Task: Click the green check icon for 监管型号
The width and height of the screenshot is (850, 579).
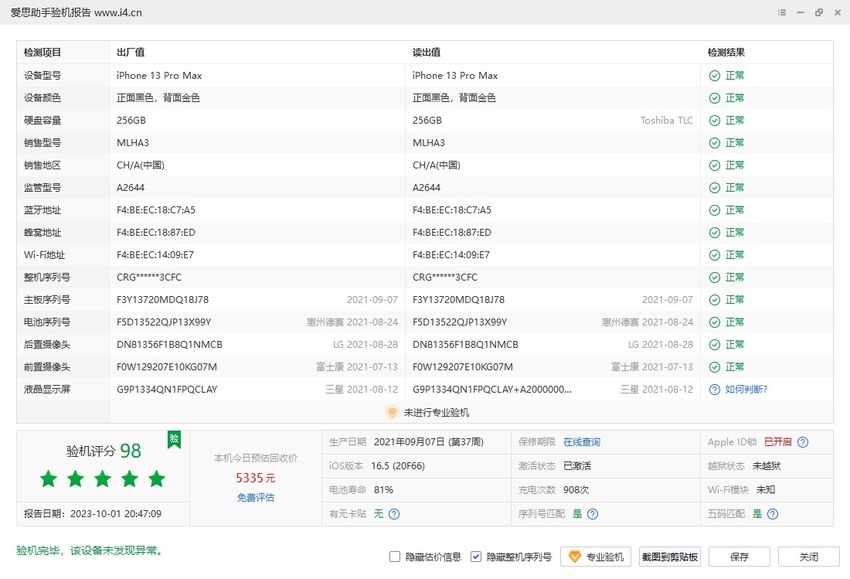Action: (714, 188)
